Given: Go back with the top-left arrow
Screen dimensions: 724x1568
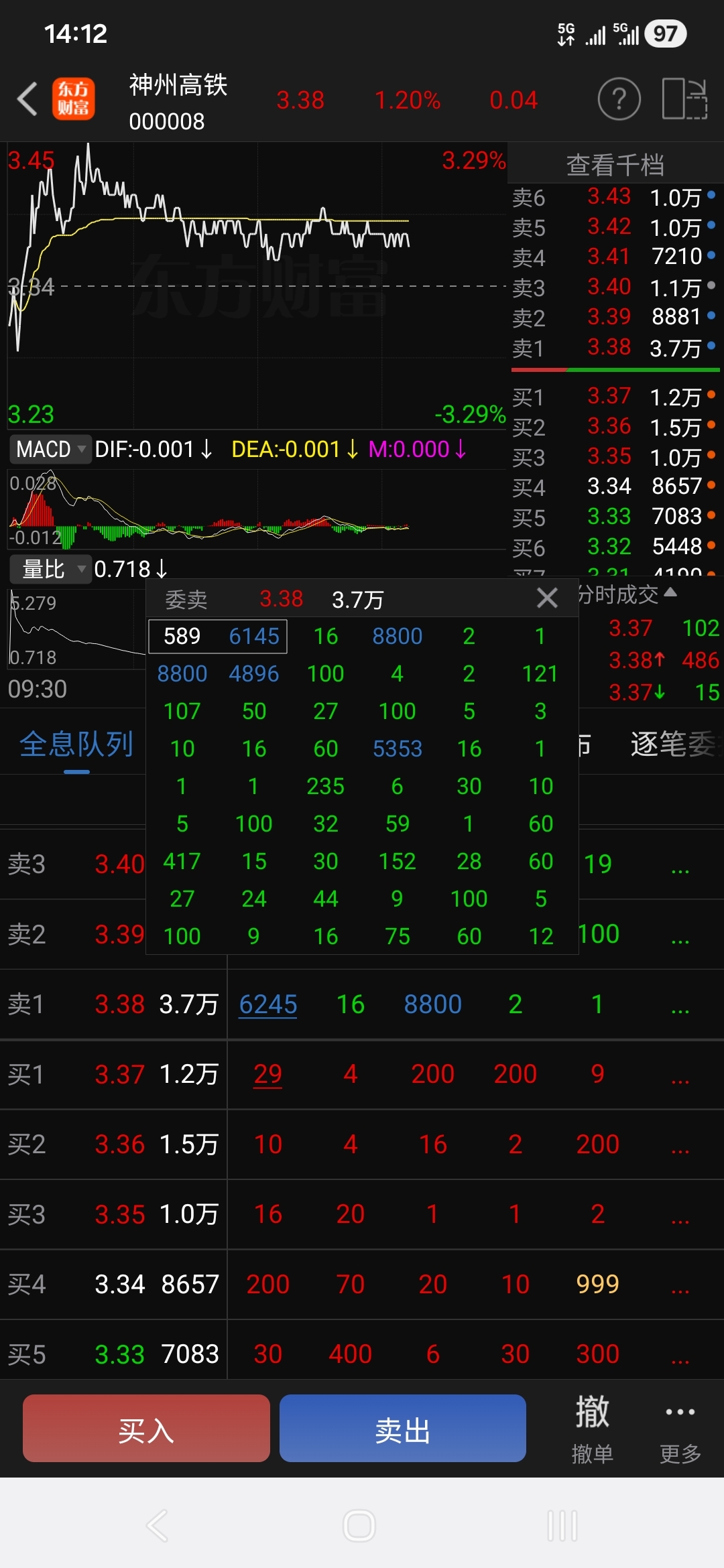Looking at the screenshot, I should [27, 99].
